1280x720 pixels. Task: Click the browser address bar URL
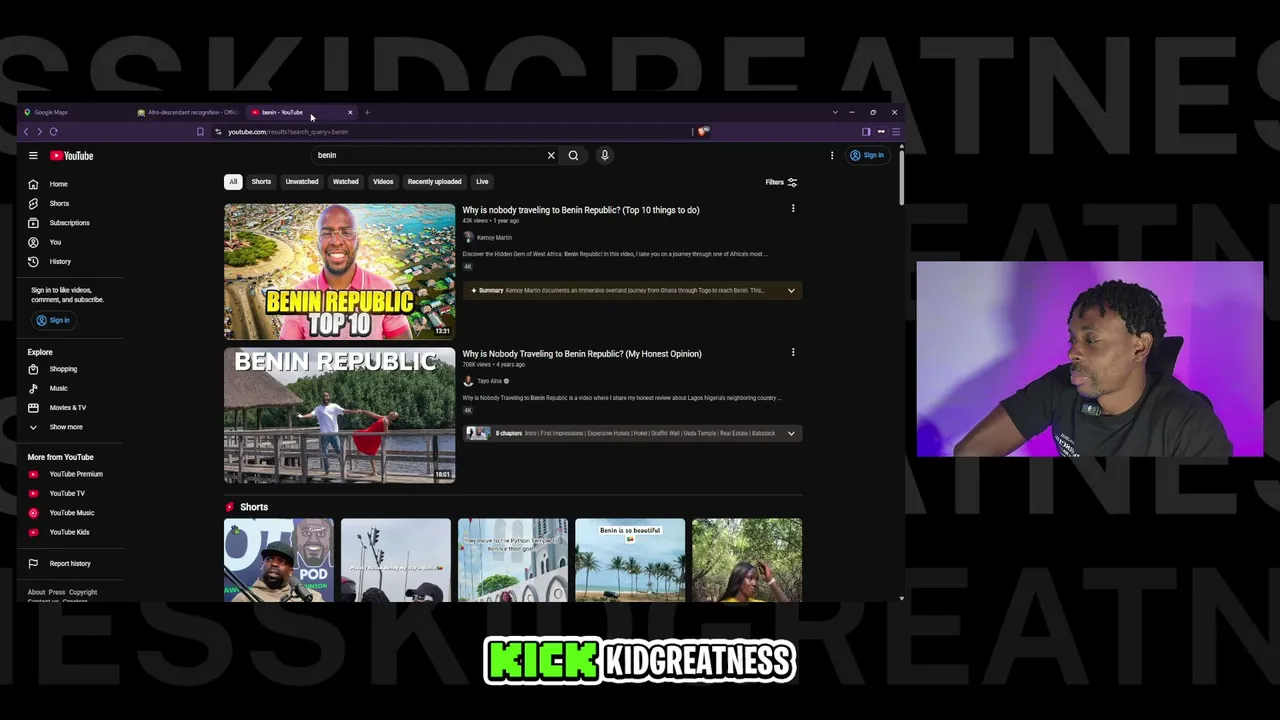(288, 132)
